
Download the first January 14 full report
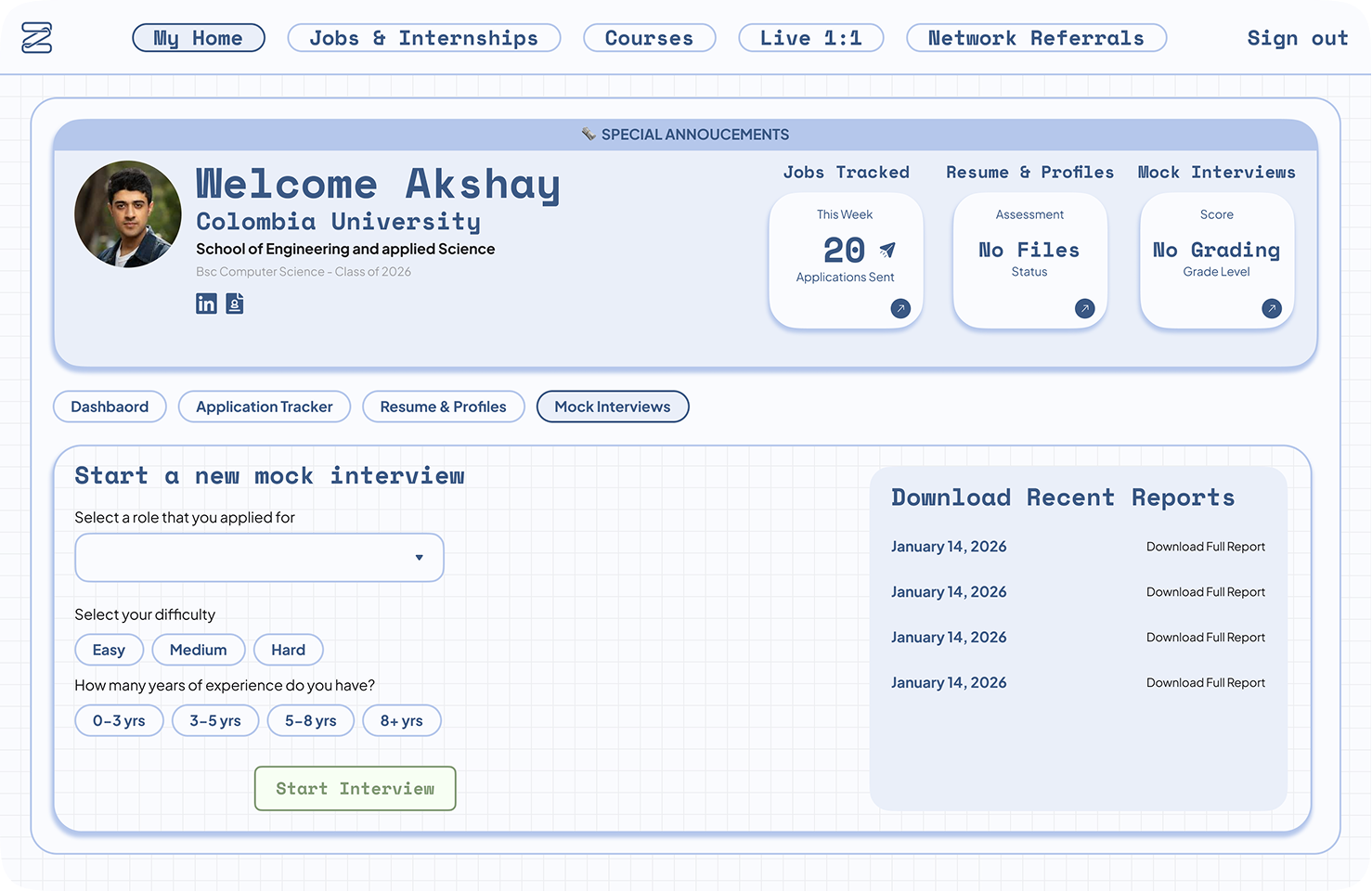[1205, 547]
